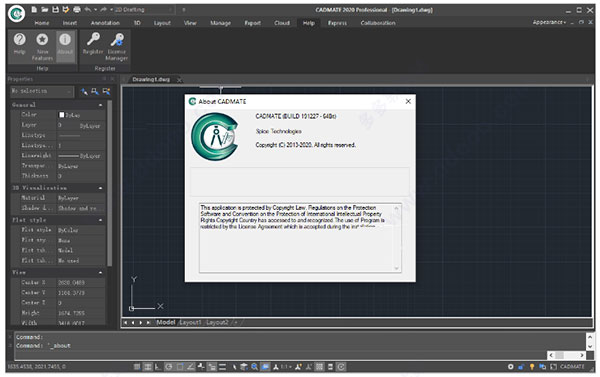Toggle Lineweight display in status bar

pos(222,367)
